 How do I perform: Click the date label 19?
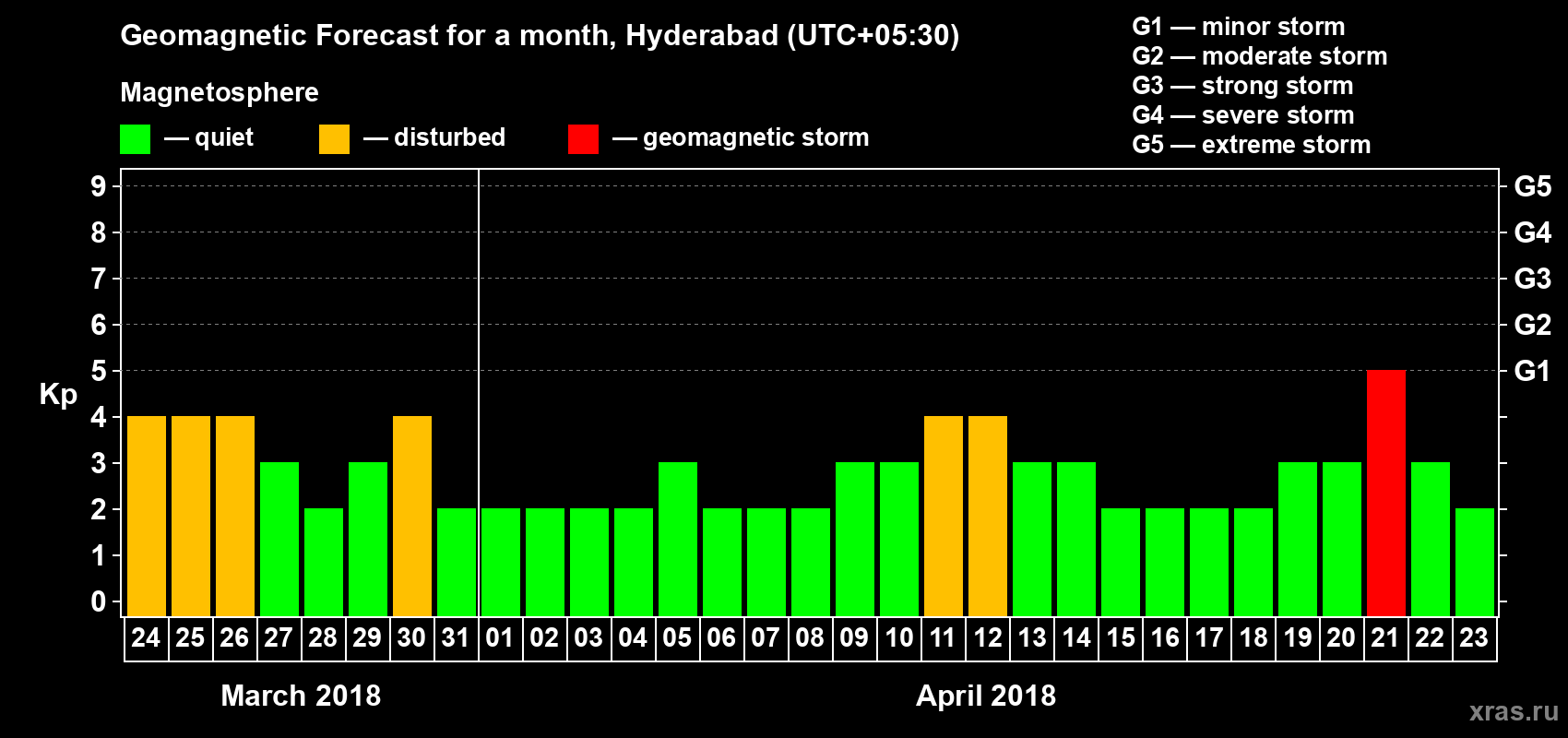pos(1297,637)
